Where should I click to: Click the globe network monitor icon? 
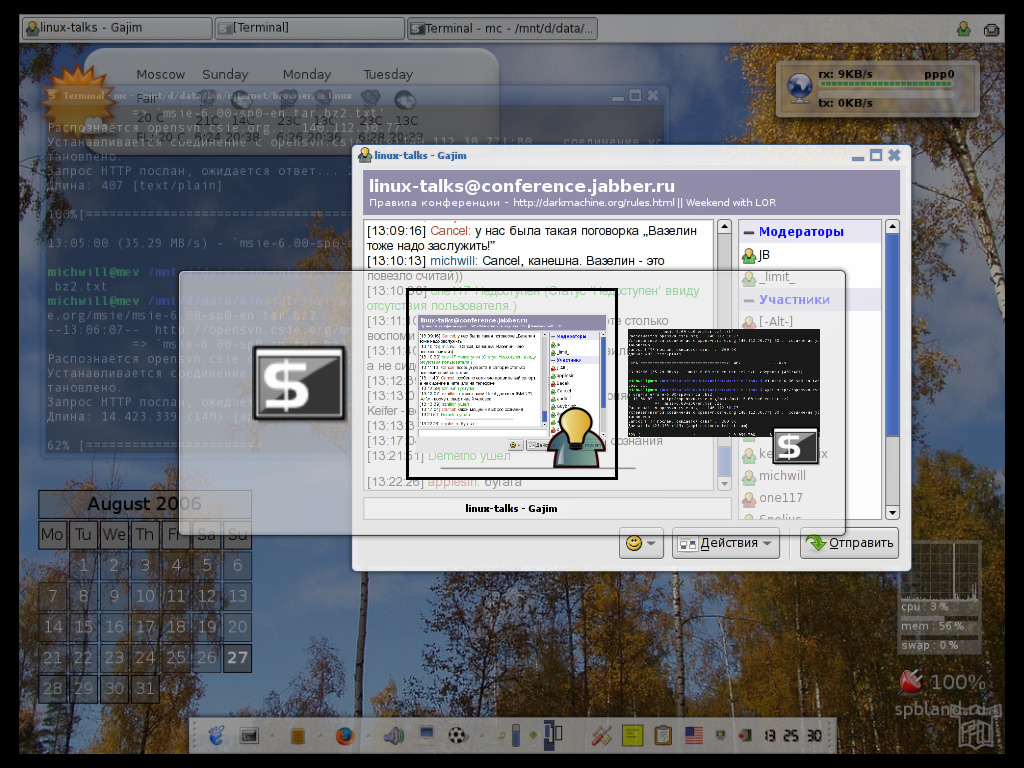click(800, 88)
